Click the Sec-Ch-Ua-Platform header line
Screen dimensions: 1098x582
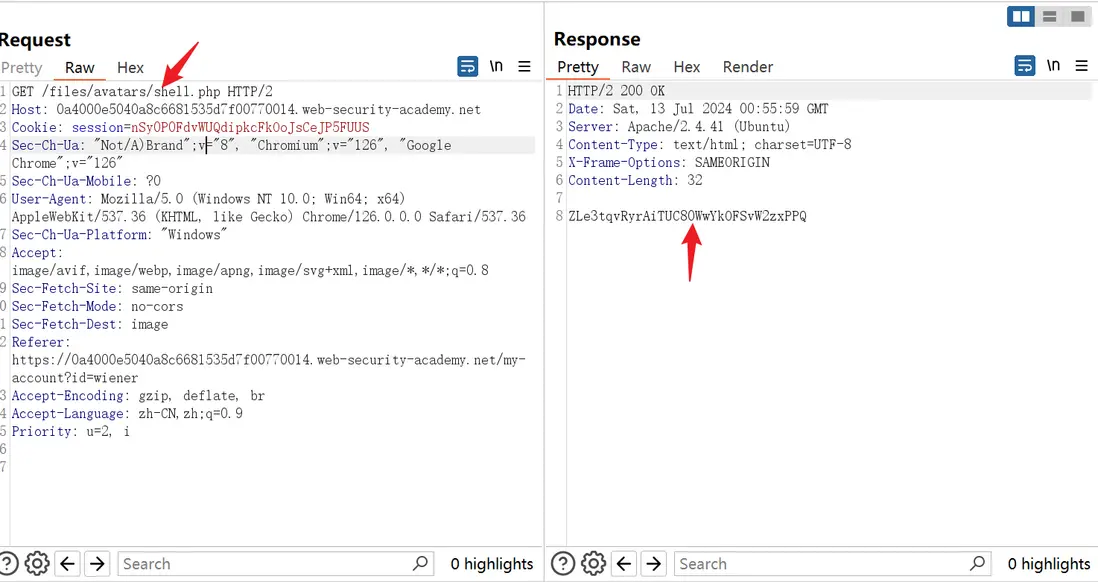[120, 235]
